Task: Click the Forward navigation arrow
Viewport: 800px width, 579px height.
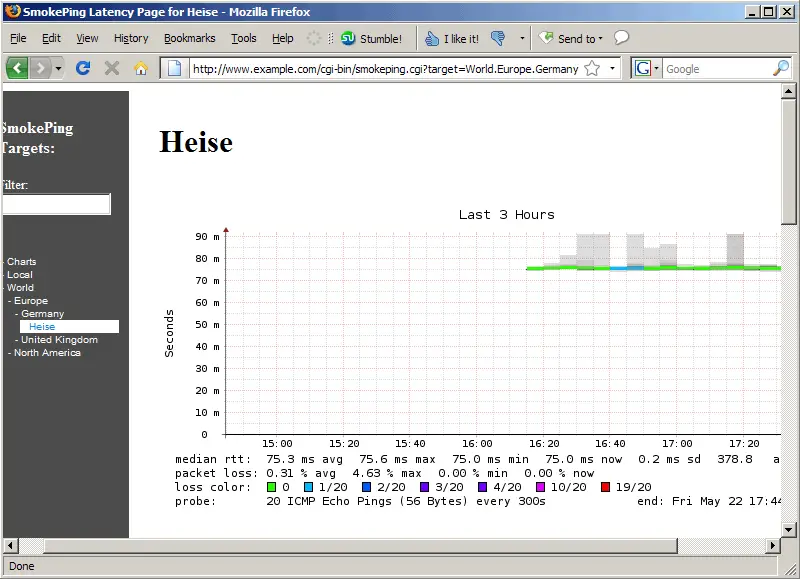Action: (40, 68)
